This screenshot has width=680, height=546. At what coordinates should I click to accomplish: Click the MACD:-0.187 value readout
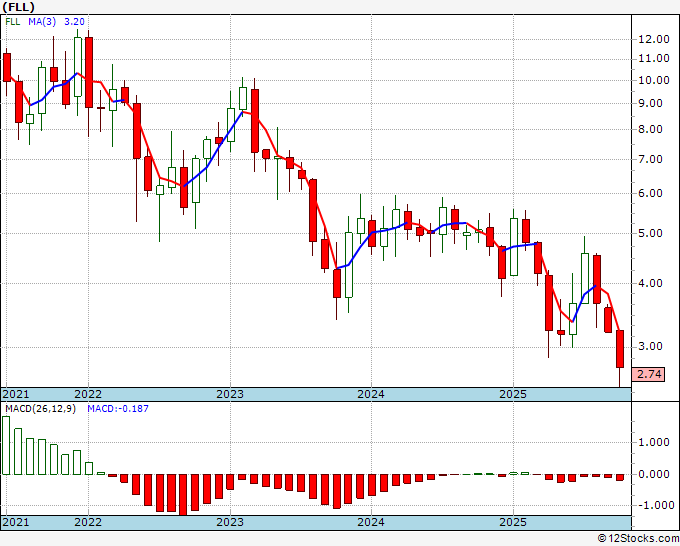pyautogui.click(x=118, y=409)
